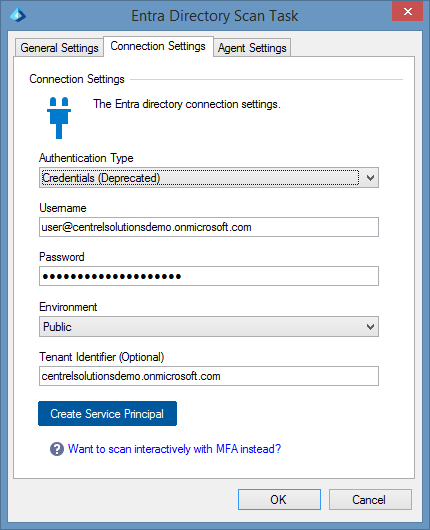430x530 pixels.
Task: Focus the Password input field
Action: [x=209, y=276]
